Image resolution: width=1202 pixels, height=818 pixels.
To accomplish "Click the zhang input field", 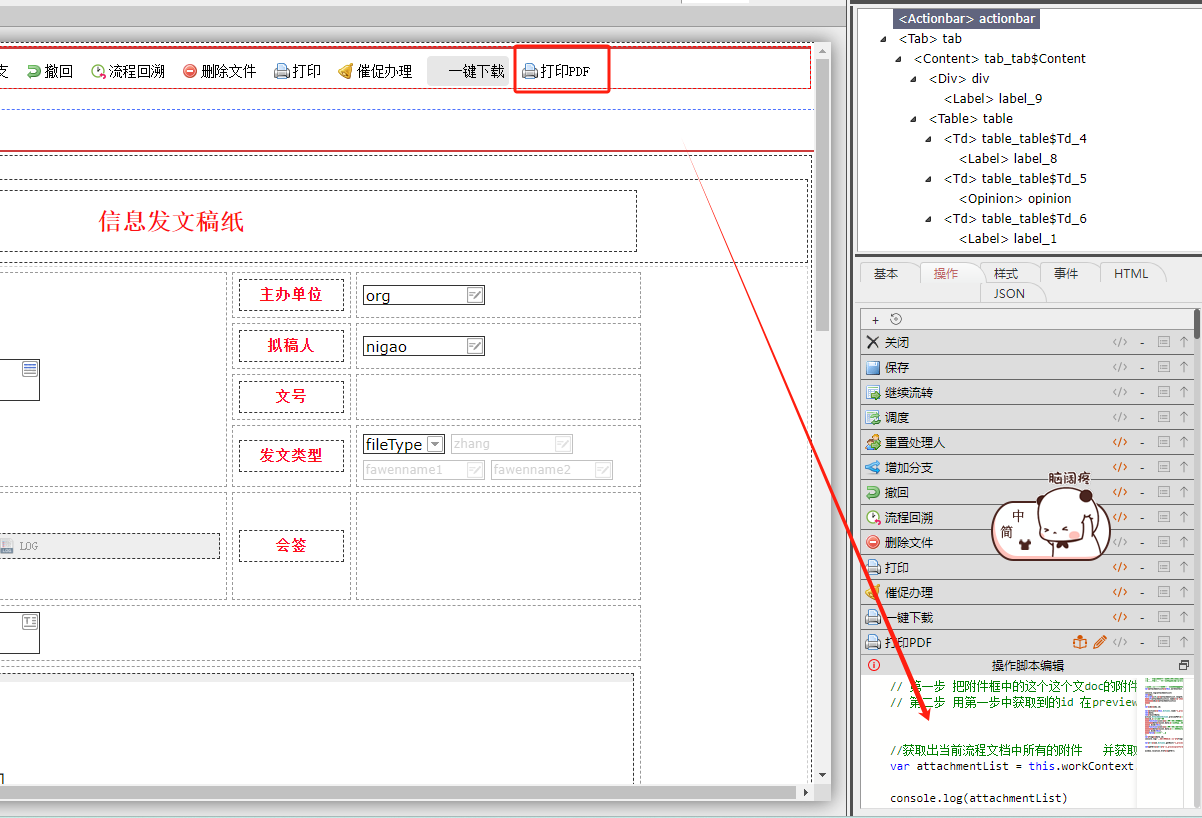I will click(511, 444).
